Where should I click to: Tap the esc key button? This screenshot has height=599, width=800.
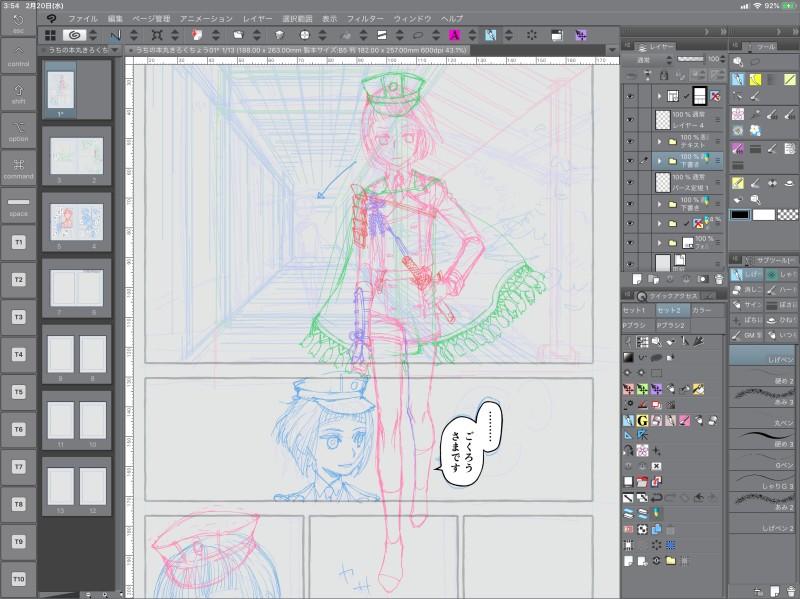[18, 23]
